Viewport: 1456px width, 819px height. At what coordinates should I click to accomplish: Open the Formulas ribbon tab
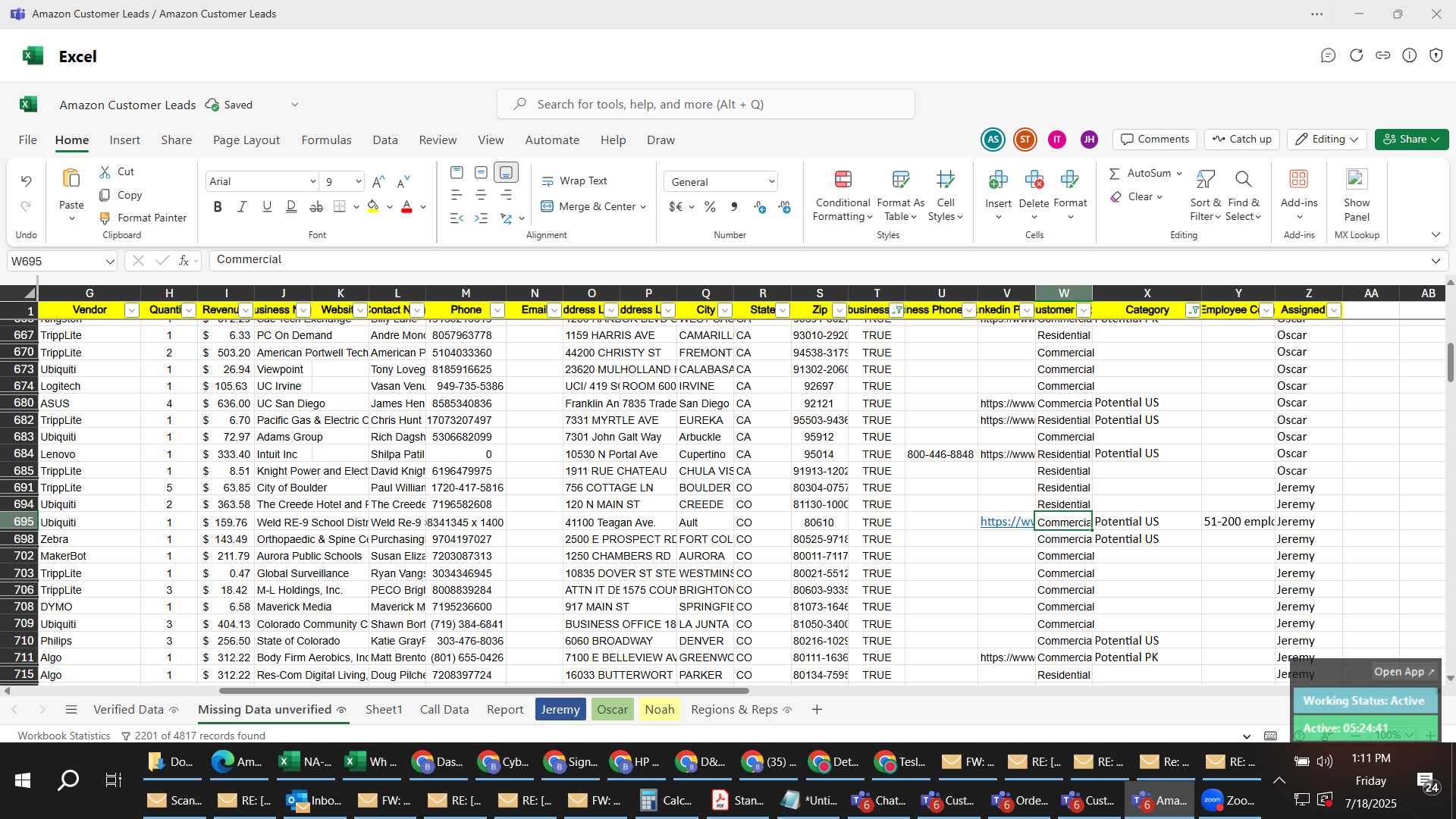click(x=326, y=140)
